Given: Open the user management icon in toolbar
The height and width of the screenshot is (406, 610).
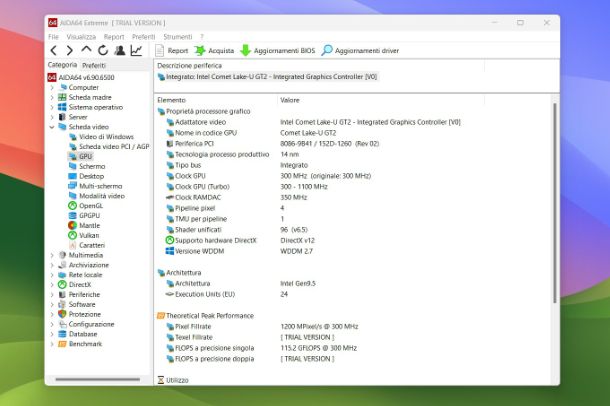Looking at the screenshot, I should (x=120, y=50).
